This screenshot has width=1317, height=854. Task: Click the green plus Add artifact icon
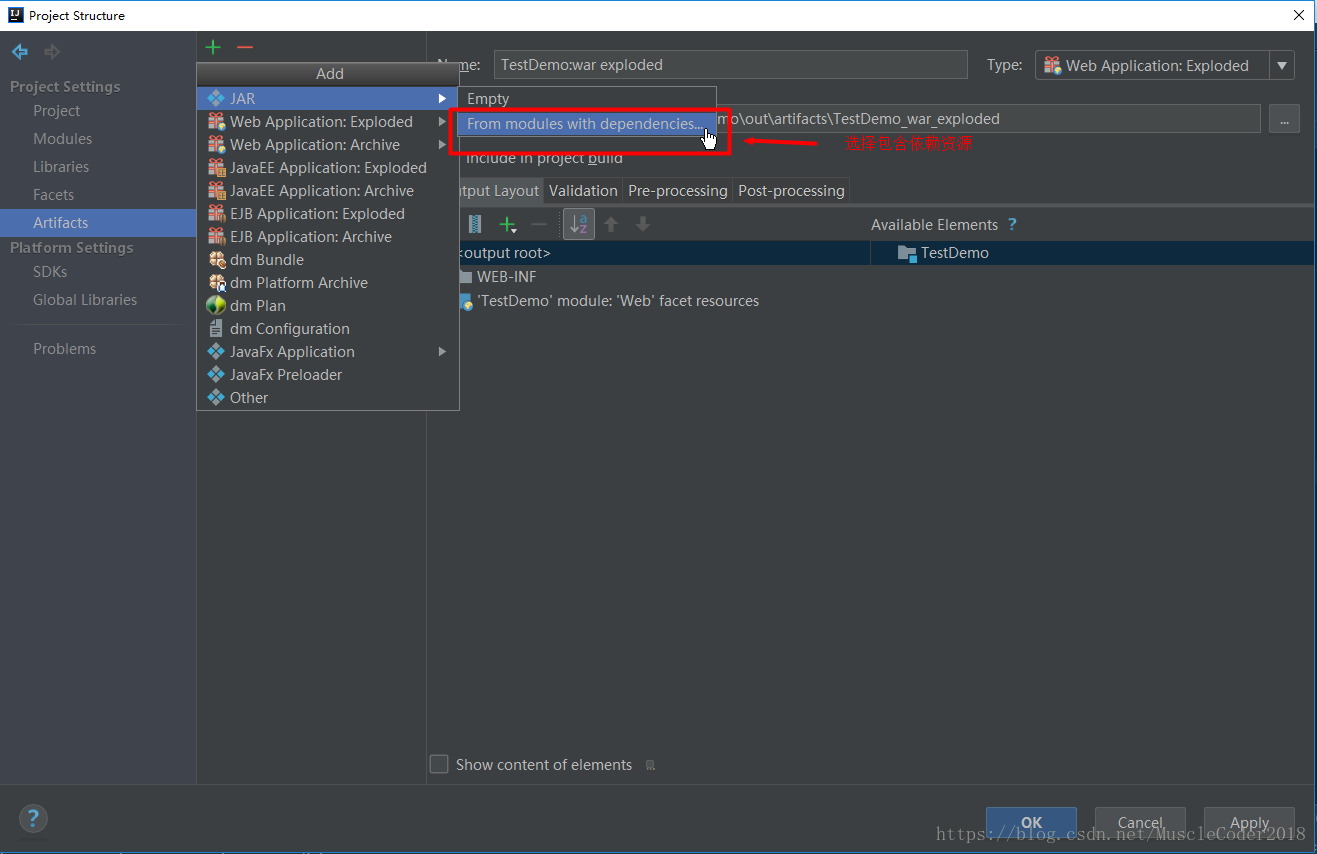click(213, 48)
